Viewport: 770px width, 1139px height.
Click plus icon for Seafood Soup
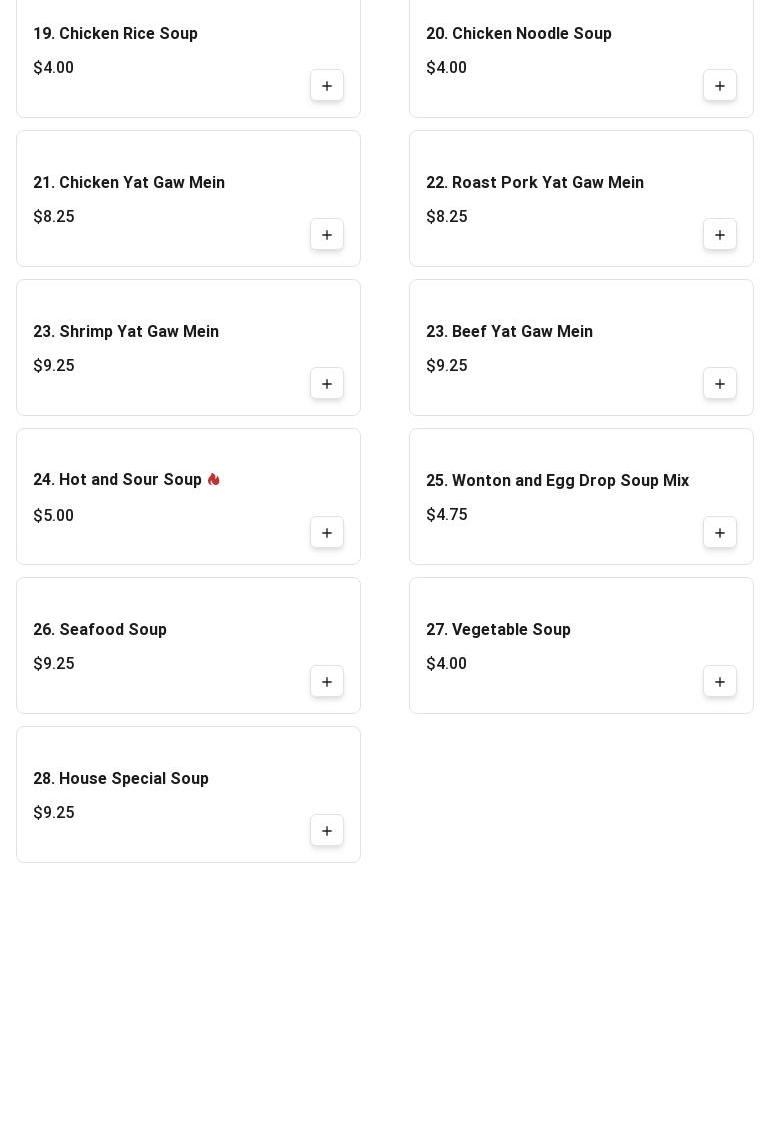(x=327, y=682)
